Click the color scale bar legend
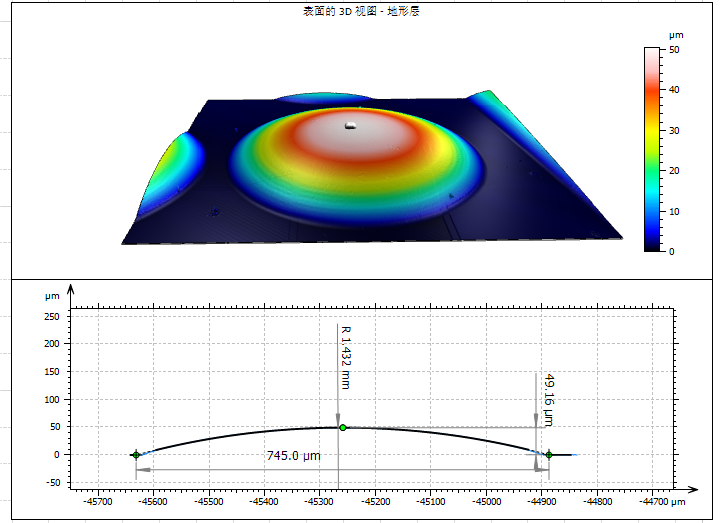This screenshot has width=720, height=523. (x=652, y=150)
